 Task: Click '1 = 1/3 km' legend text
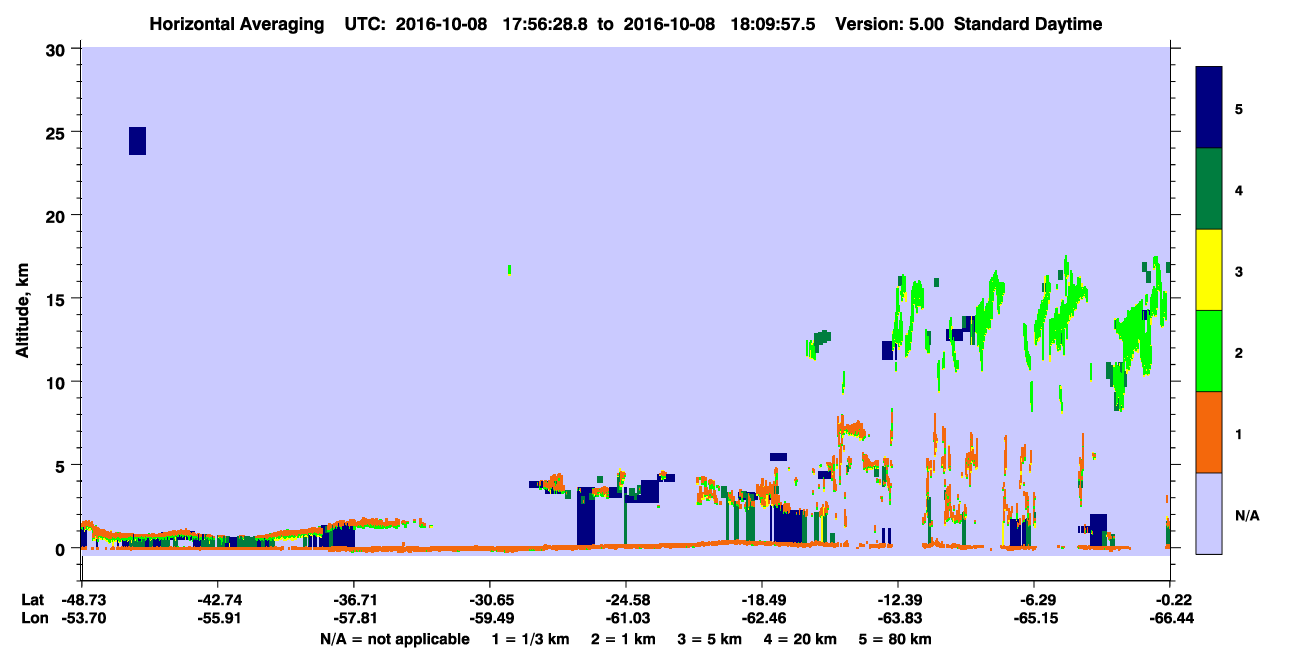pyautogui.click(x=529, y=639)
